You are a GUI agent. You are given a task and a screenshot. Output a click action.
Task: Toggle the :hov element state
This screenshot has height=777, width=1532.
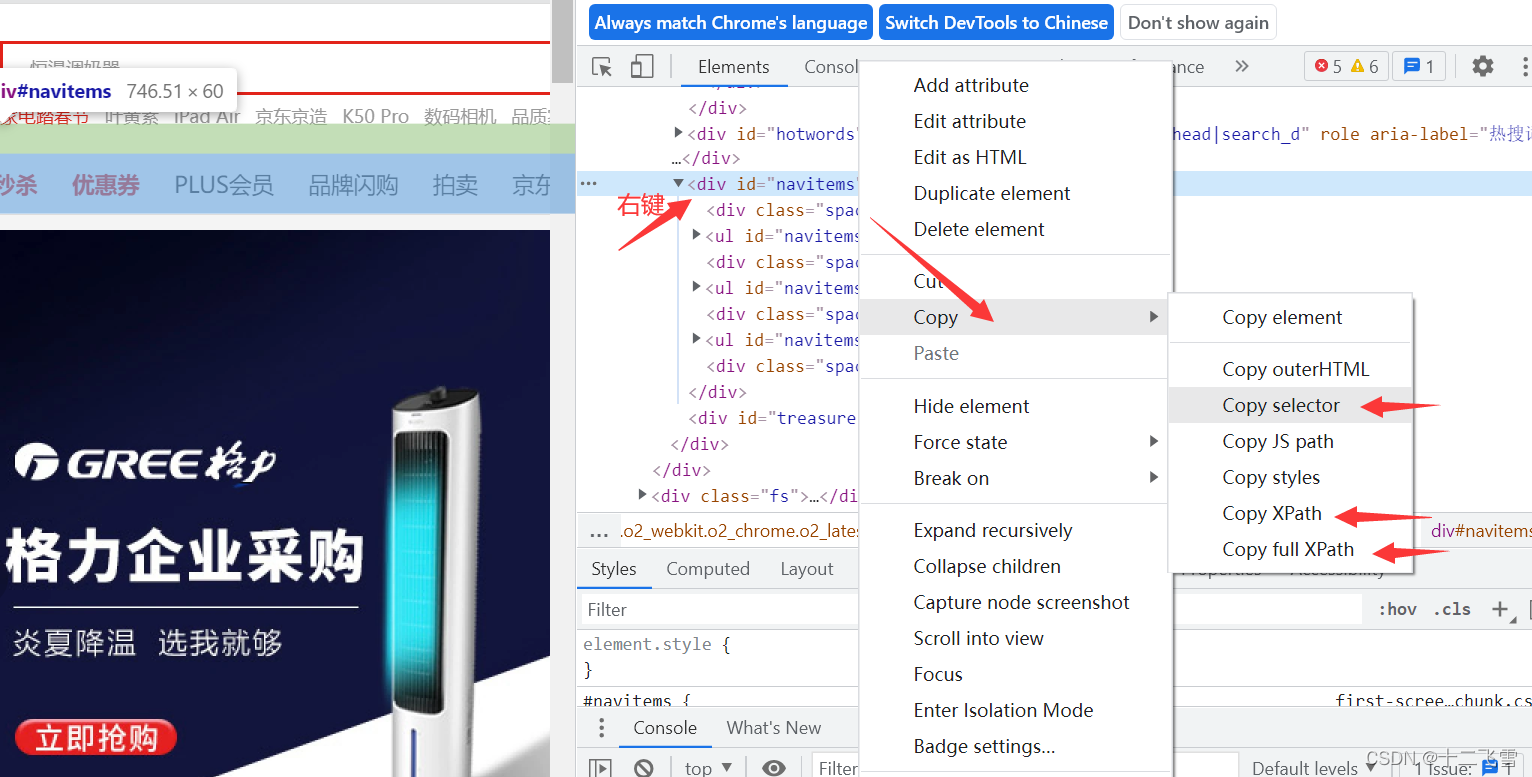(1397, 609)
